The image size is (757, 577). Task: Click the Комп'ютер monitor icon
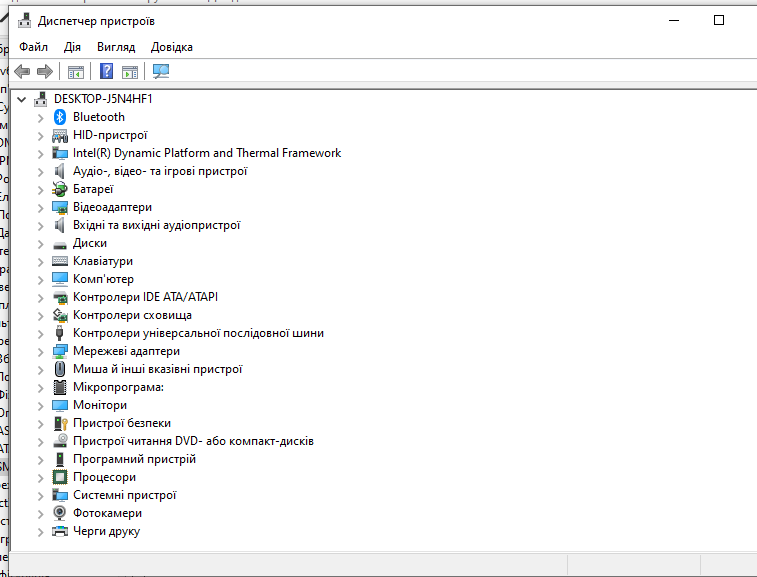(x=60, y=279)
